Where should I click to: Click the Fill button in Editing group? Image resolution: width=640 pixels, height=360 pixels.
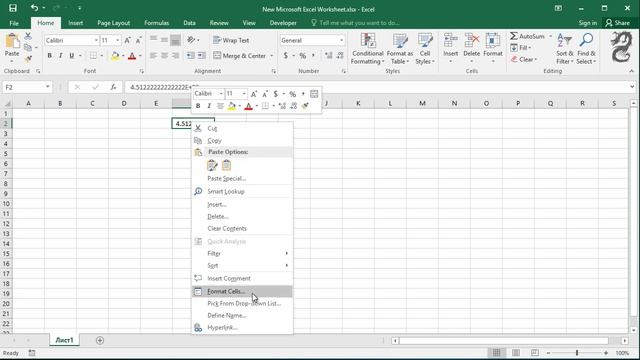[520, 48]
